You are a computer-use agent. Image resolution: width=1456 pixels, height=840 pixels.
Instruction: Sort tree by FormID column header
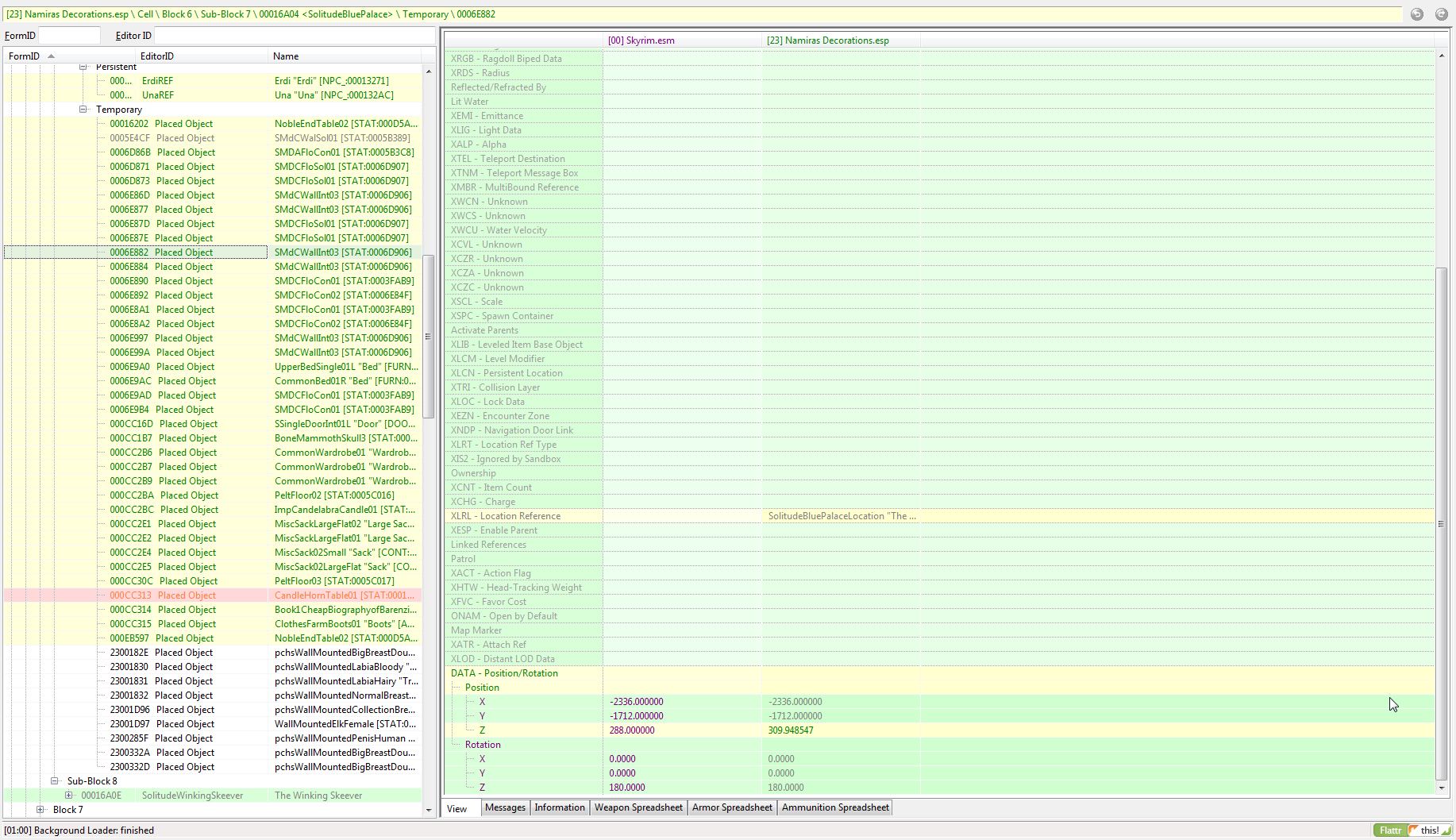pyautogui.click(x=70, y=56)
